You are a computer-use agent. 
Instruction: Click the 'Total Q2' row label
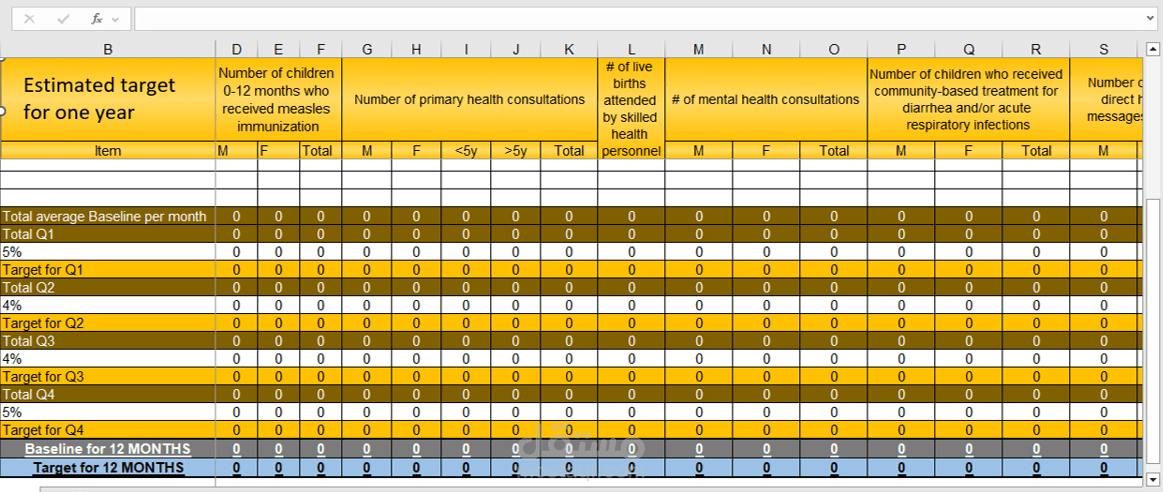click(x=108, y=288)
